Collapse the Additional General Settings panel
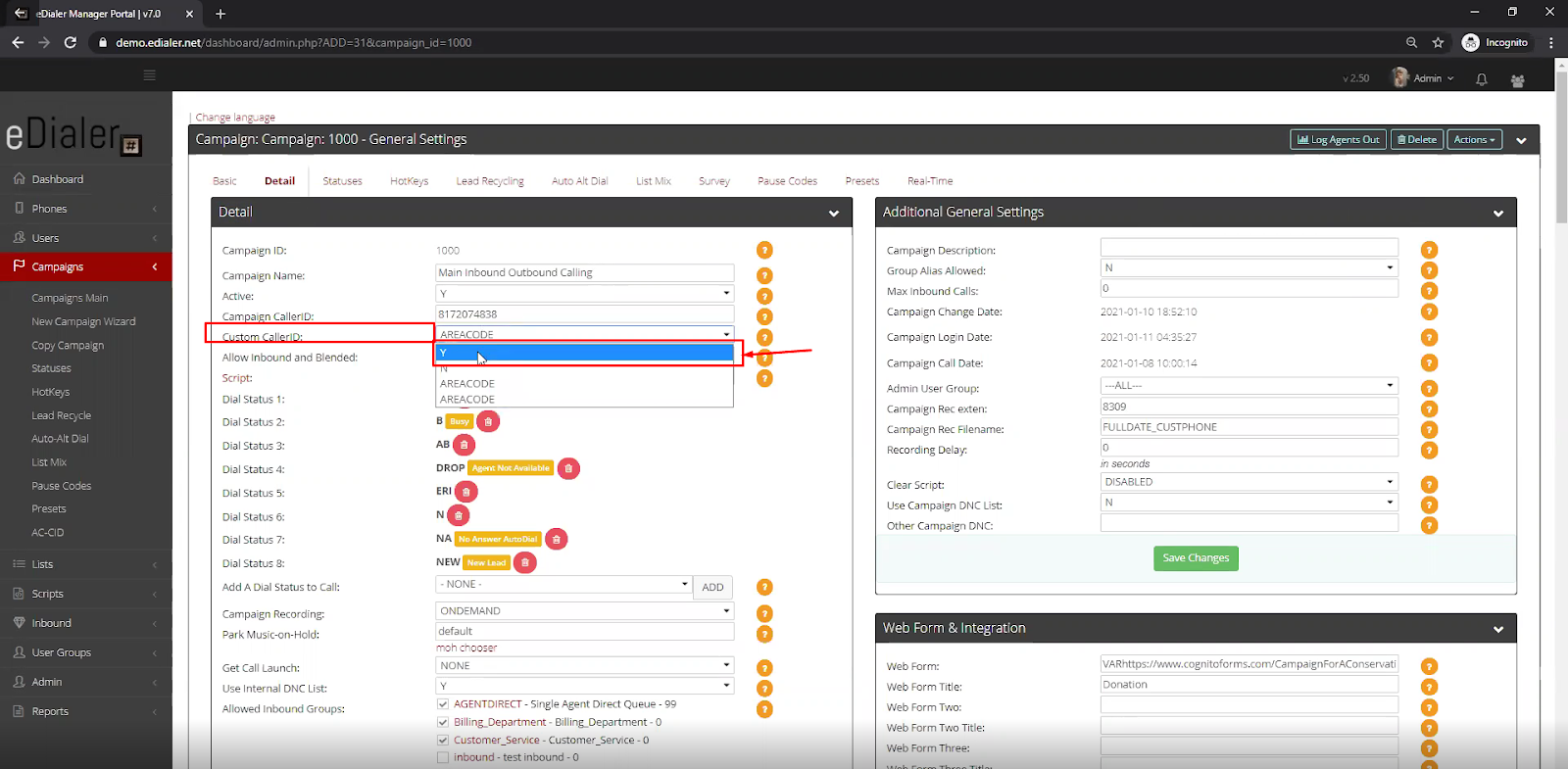This screenshot has width=1568, height=769. point(1498,213)
